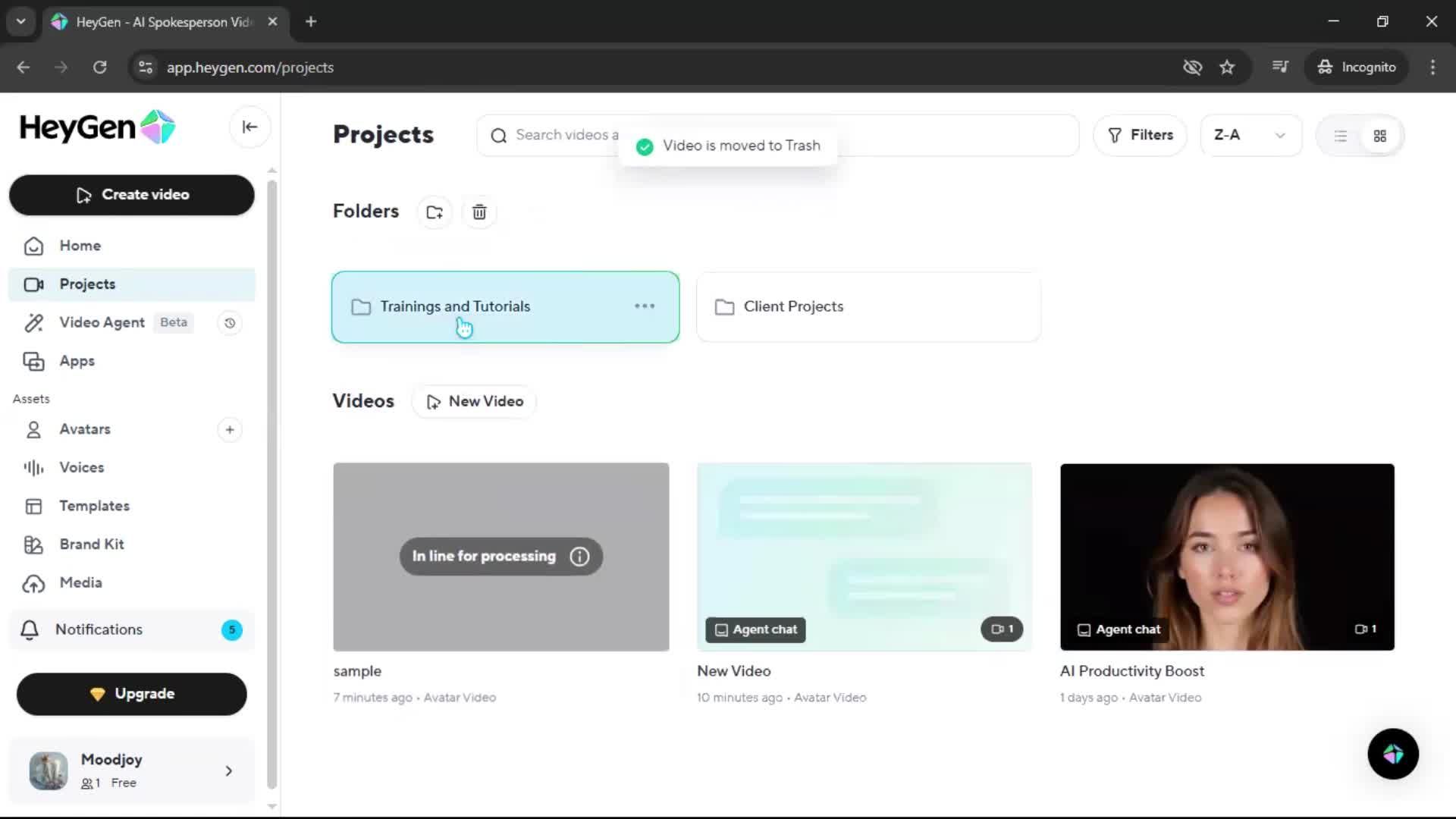Click the add avatar plus icon

click(x=230, y=430)
